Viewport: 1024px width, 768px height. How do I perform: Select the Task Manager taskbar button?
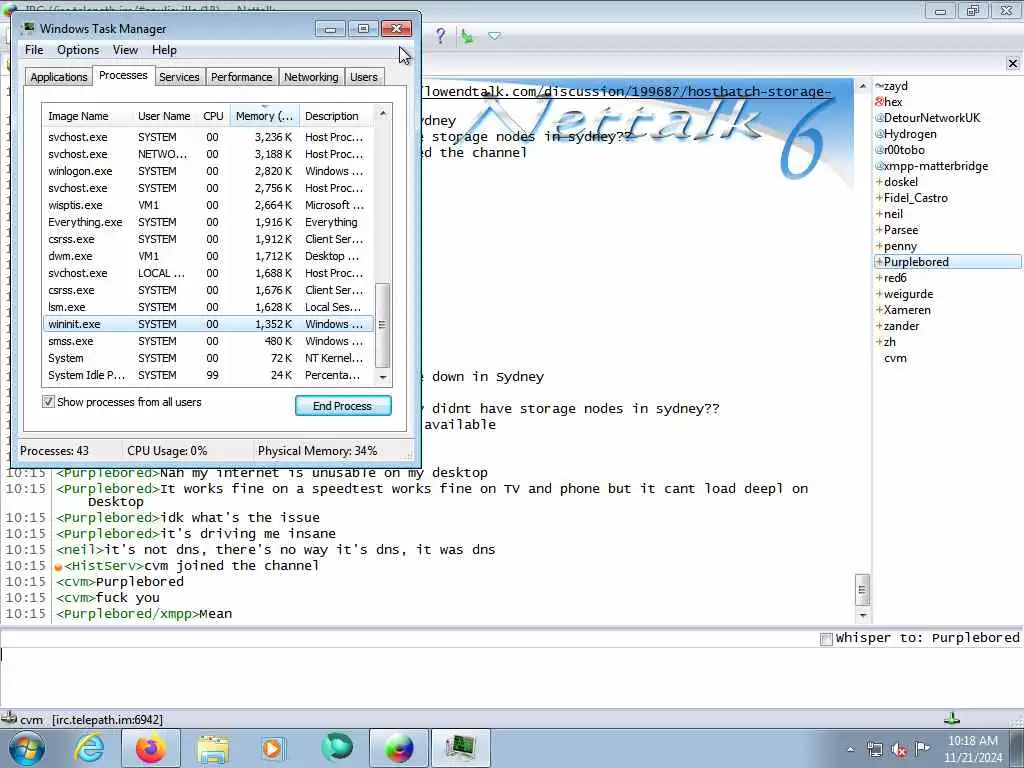pyautogui.click(x=461, y=748)
